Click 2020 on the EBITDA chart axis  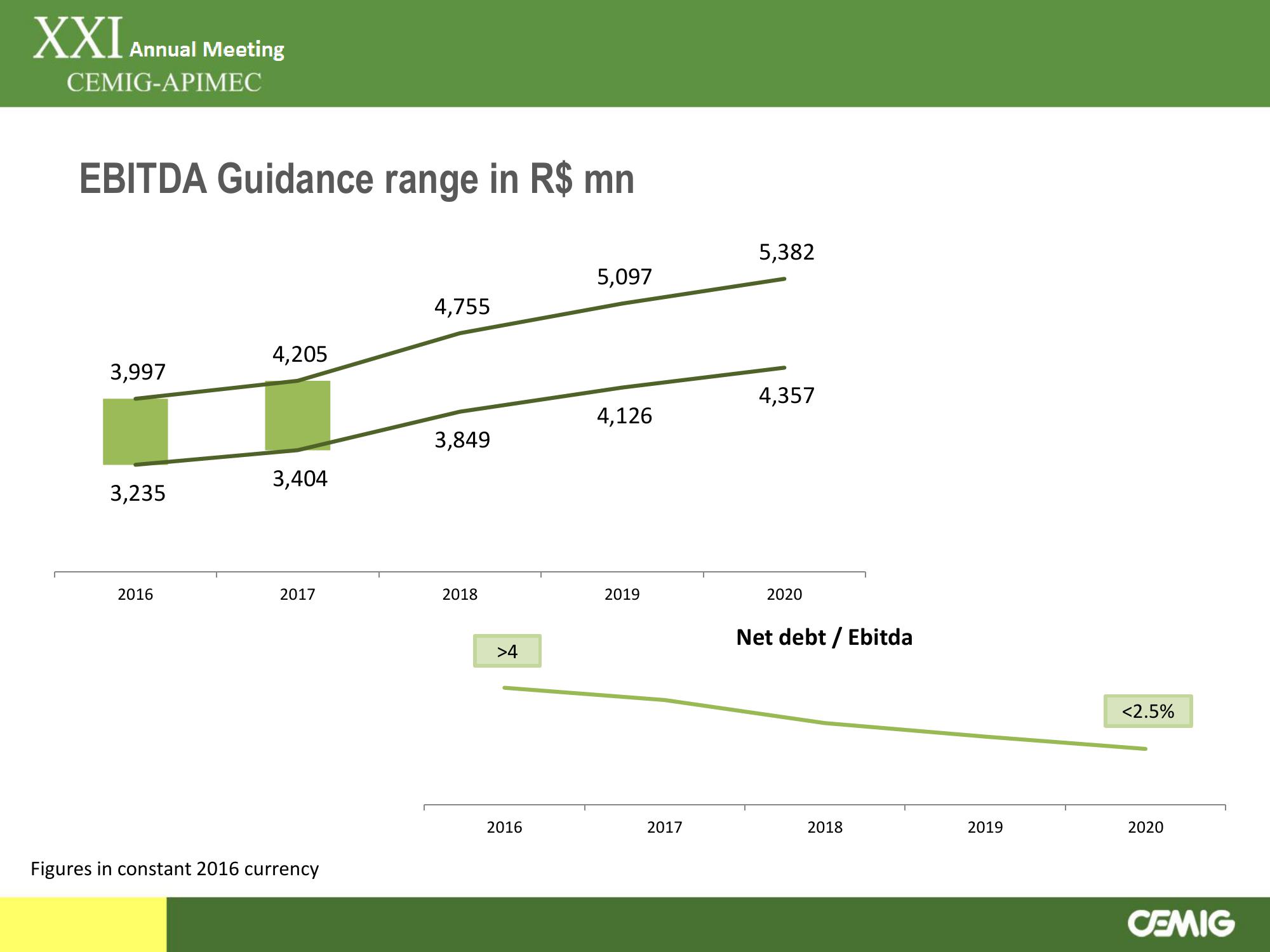(x=784, y=595)
